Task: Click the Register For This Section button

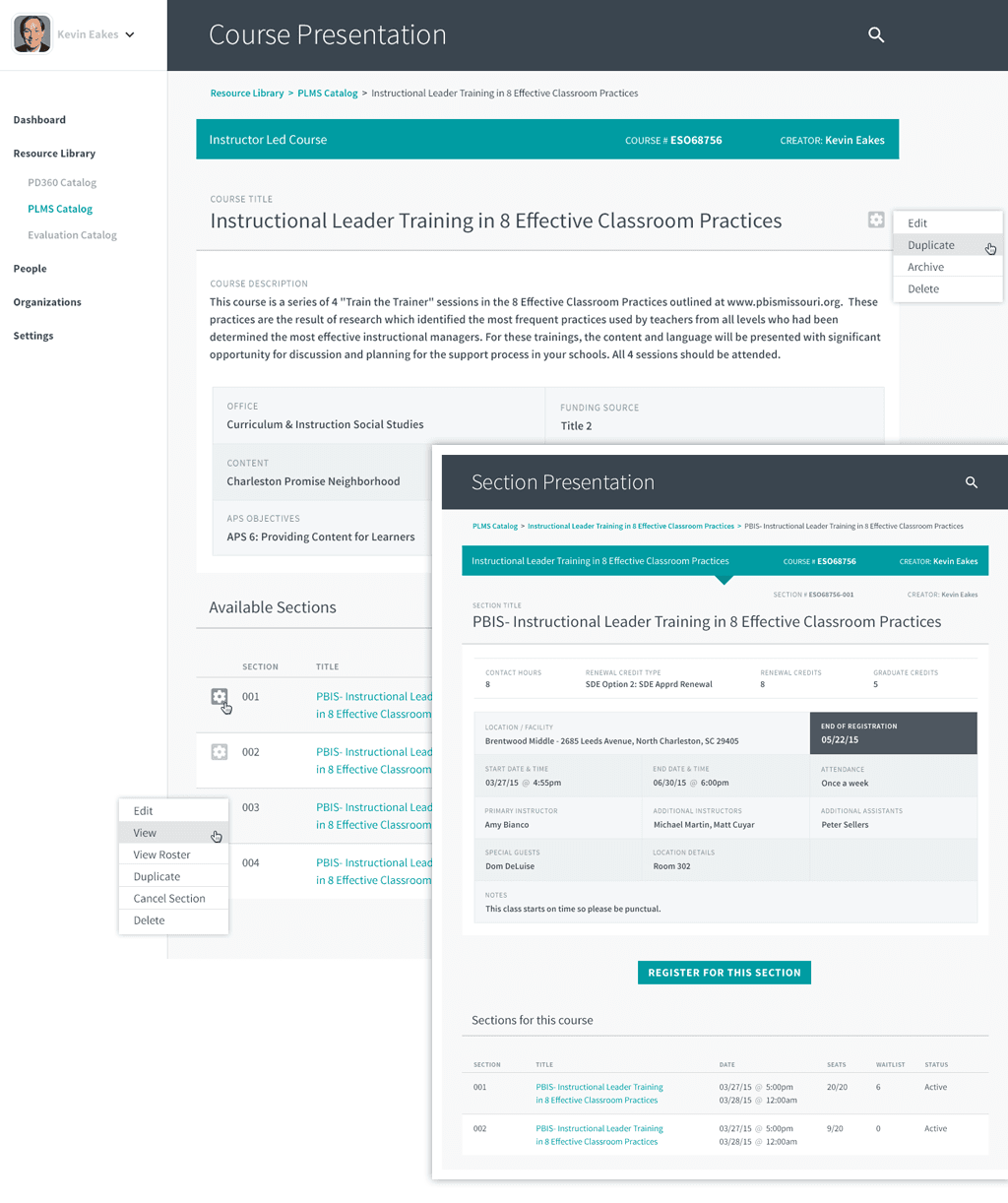Action: click(724, 973)
